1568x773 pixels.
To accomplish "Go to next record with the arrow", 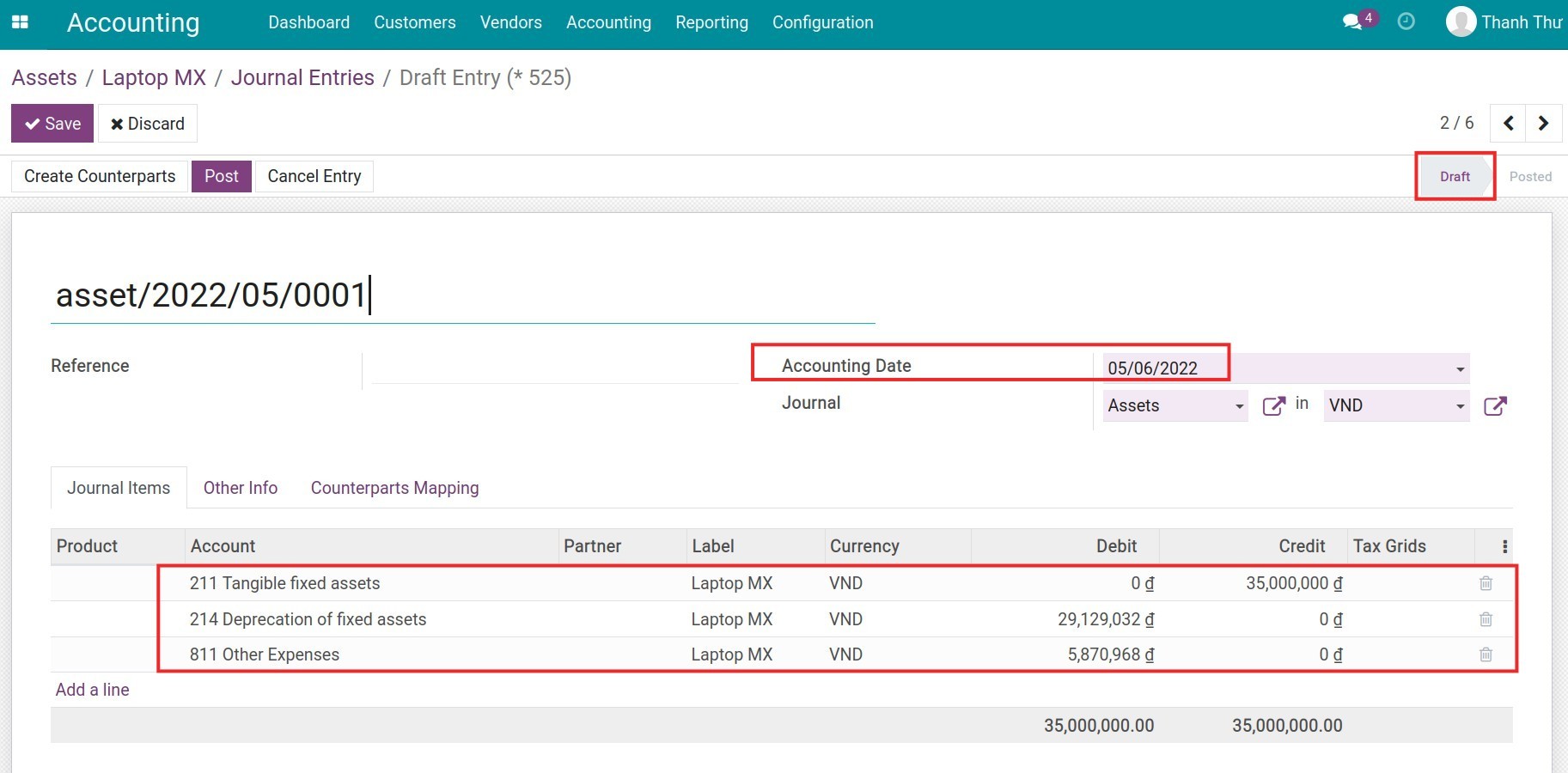I will click(x=1543, y=123).
